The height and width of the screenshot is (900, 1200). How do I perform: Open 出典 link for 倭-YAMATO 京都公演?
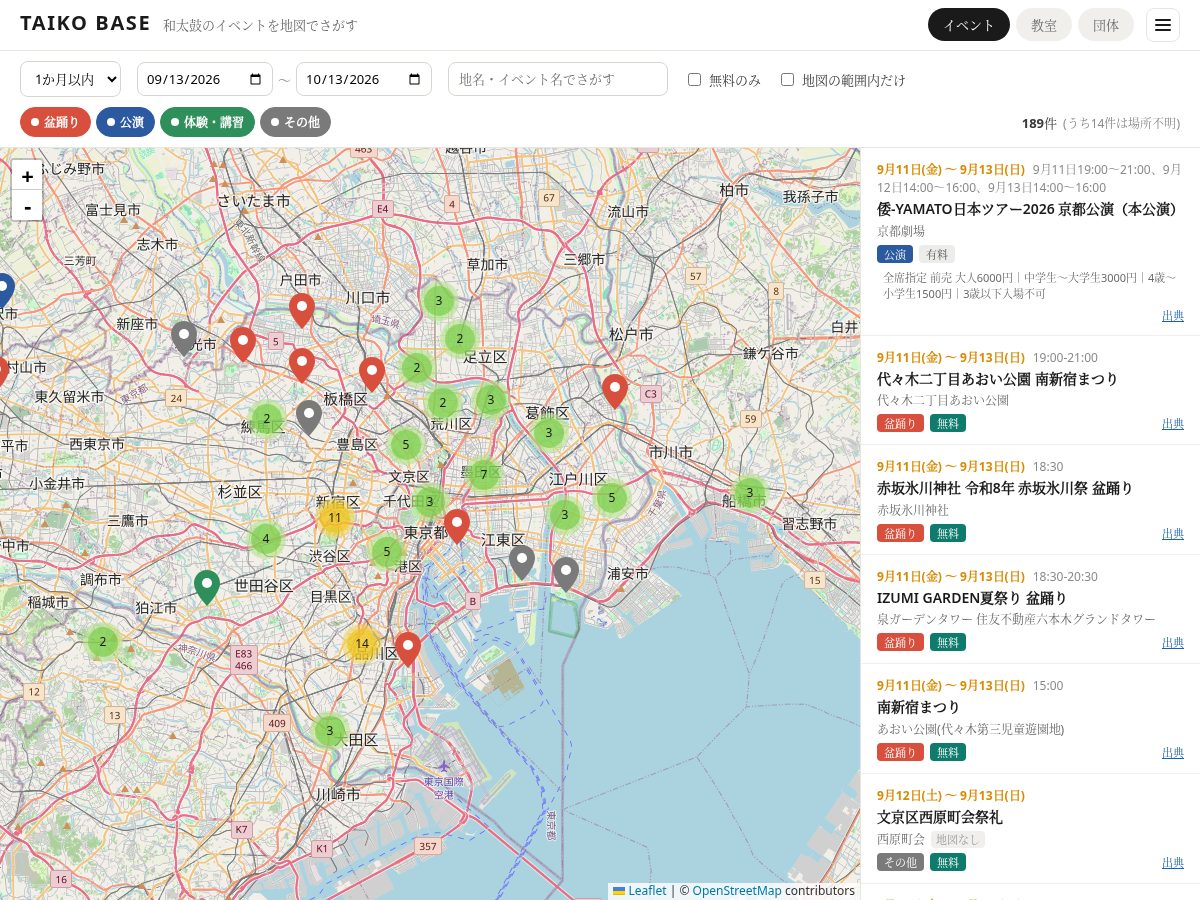point(1172,315)
